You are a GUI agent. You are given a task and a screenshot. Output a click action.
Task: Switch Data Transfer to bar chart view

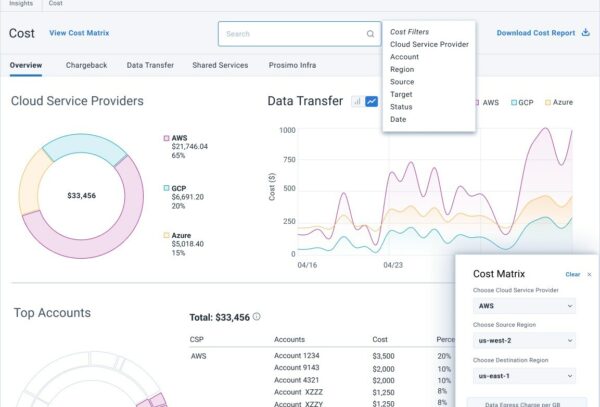click(x=356, y=101)
